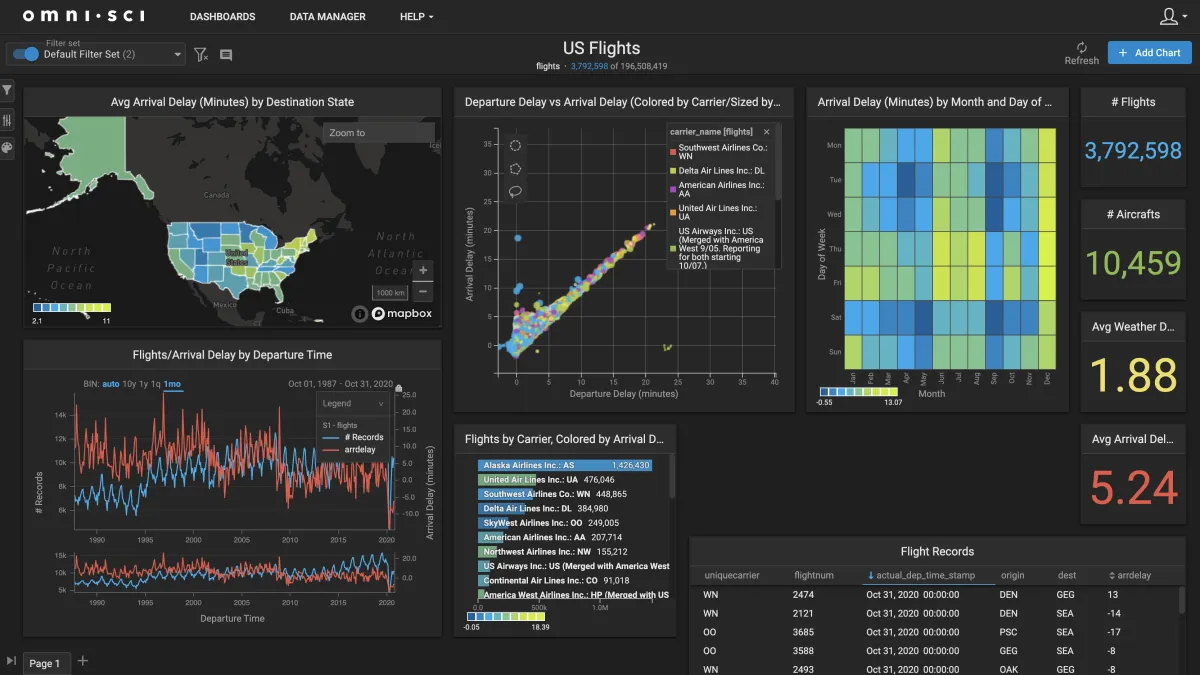Viewport: 1200px width, 675px height.
Task: Toggle the Default Filter Set switch
Action: click(25, 54)
